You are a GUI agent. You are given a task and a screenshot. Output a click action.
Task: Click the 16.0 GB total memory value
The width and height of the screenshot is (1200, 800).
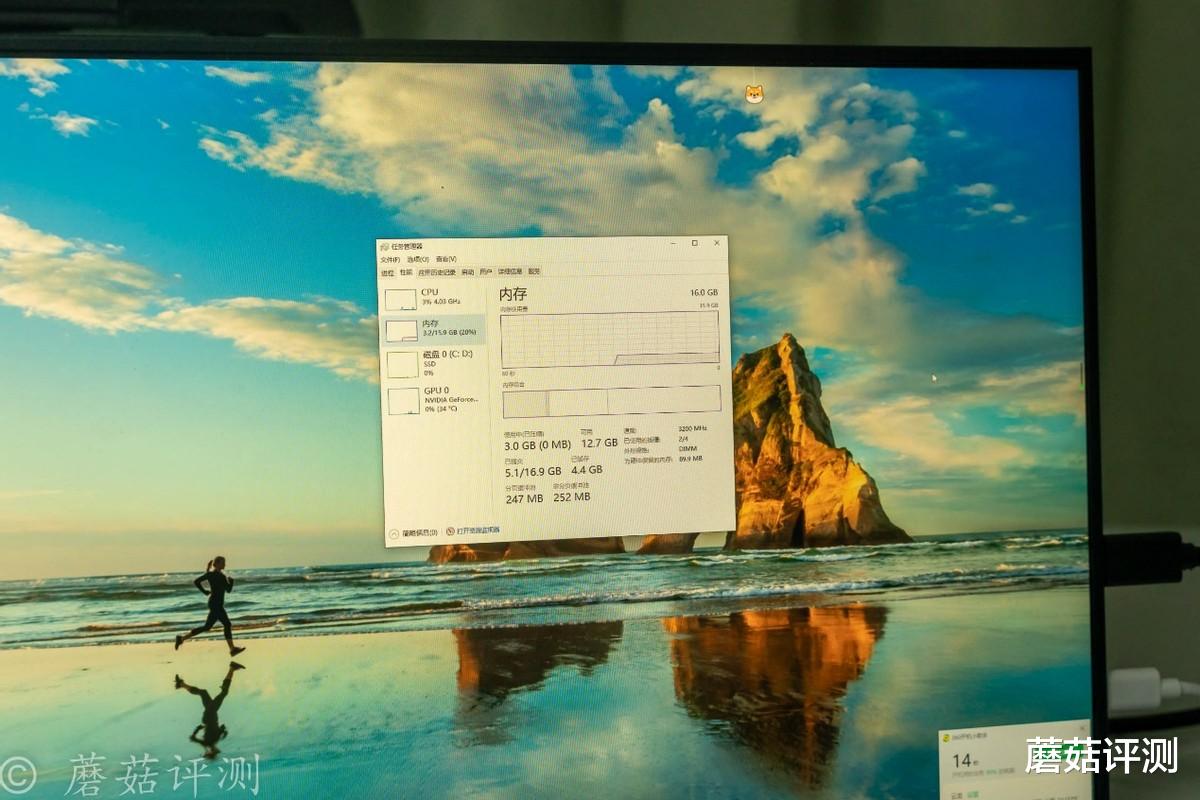pos(703,293)
